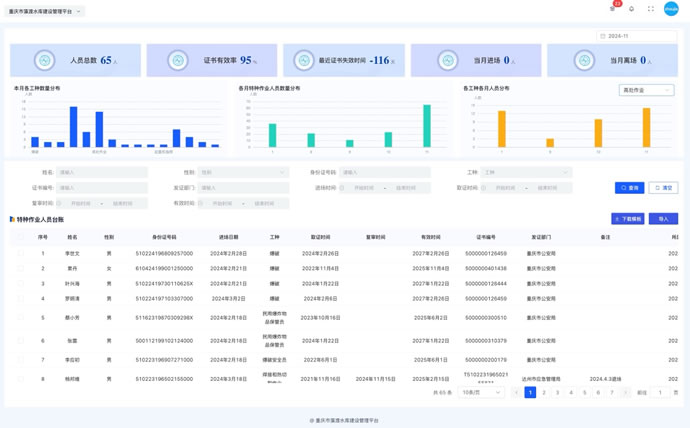
Task: Open the 10条/页 page size dropdown
Action: pyautogui.click(x=482, y=393)
